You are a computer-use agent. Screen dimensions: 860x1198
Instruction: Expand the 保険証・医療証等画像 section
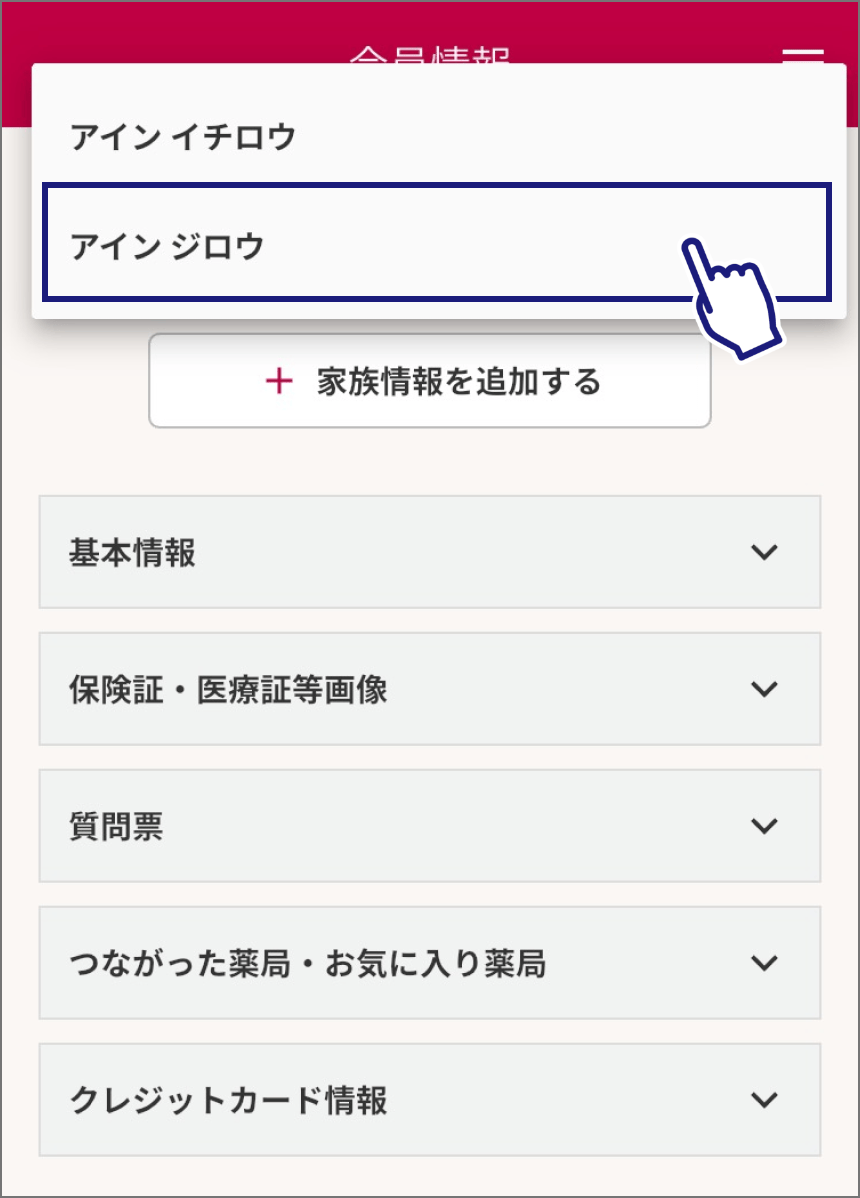[430, 689]
